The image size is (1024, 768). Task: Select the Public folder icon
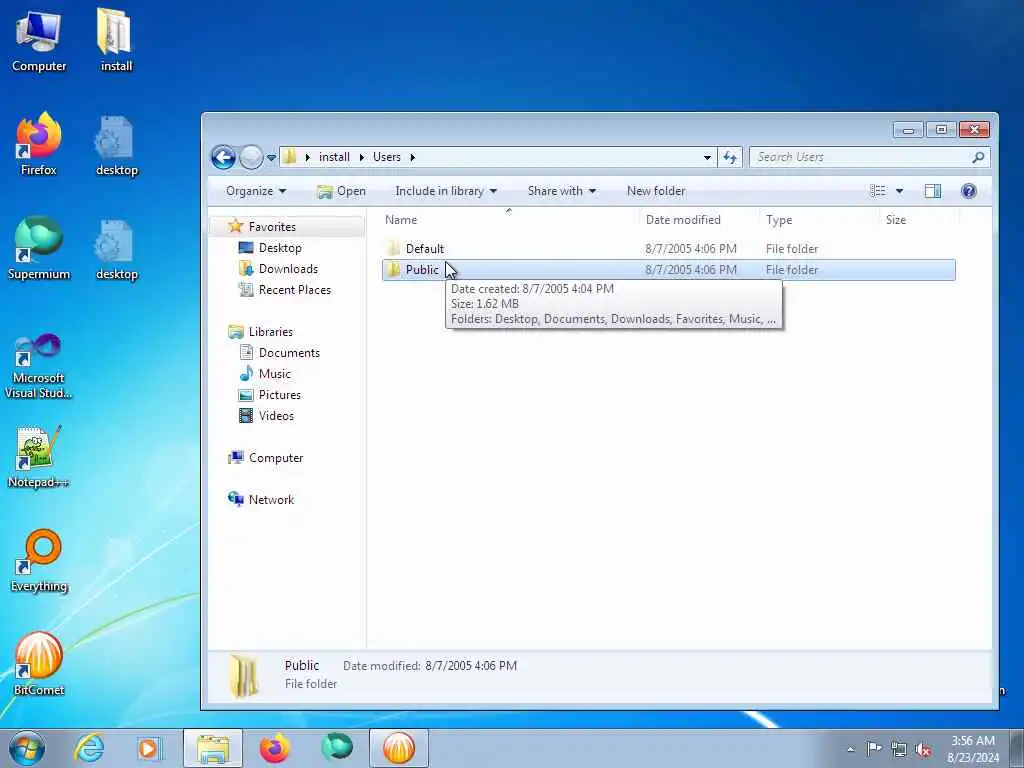[x=393, y=269]
